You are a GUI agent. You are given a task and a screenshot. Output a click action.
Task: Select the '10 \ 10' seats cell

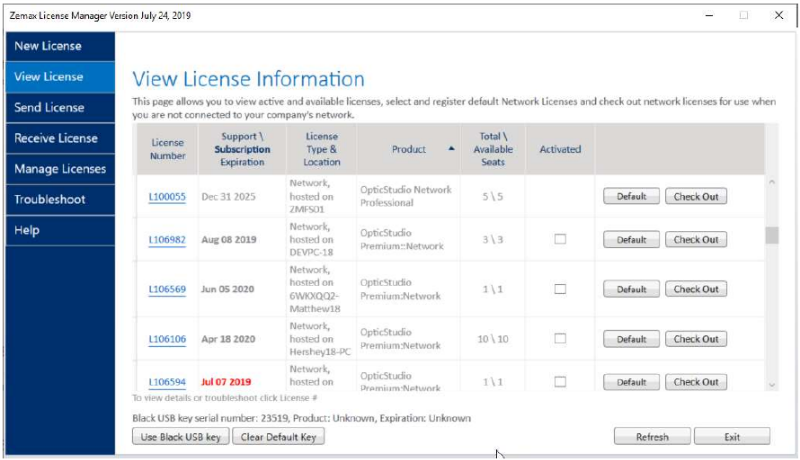click(x=493, y=339)
